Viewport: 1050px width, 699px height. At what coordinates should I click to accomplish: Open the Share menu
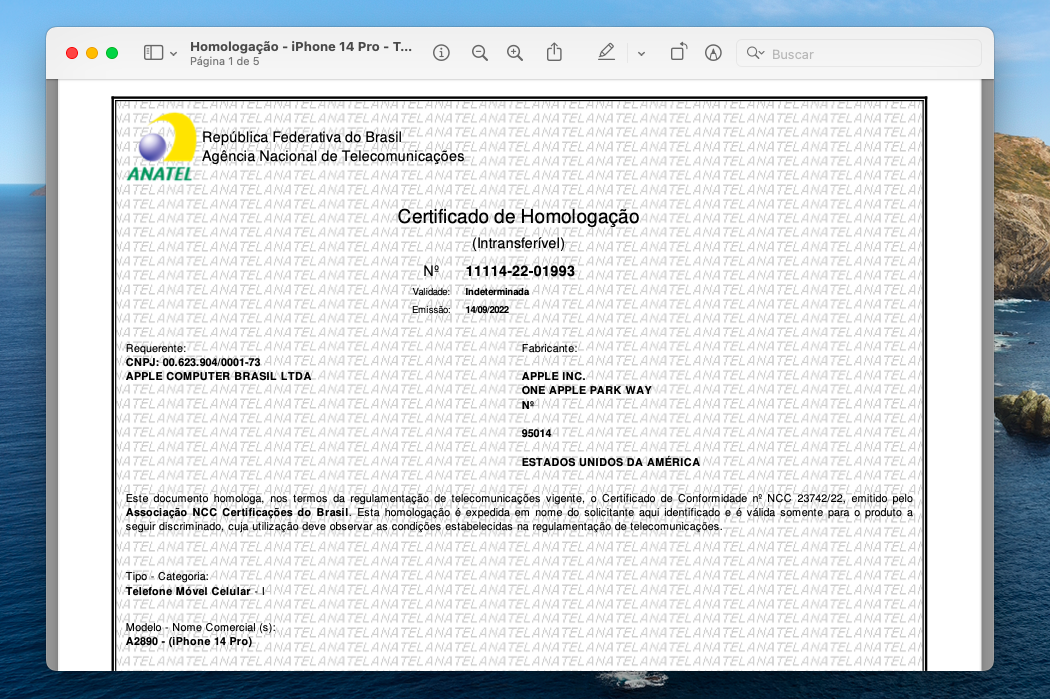tap(554, 52)
